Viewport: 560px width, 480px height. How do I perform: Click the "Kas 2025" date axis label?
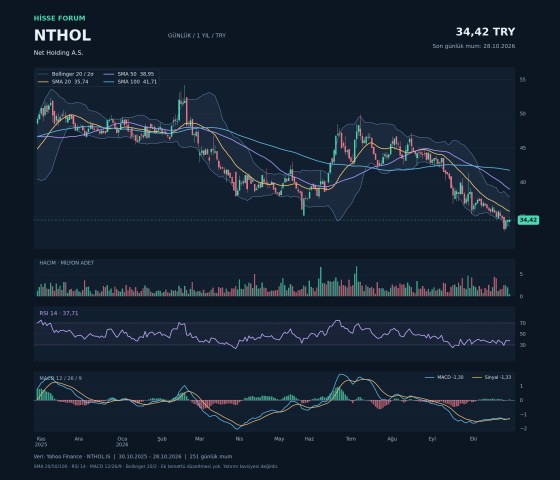click(41, 442)
